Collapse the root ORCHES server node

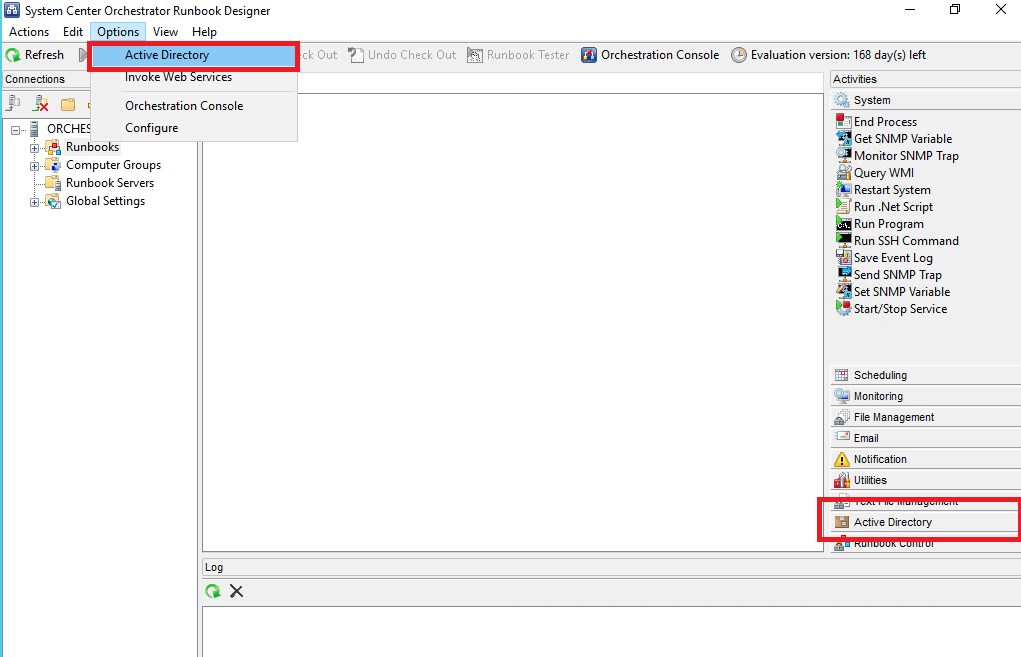coord(16,129)
